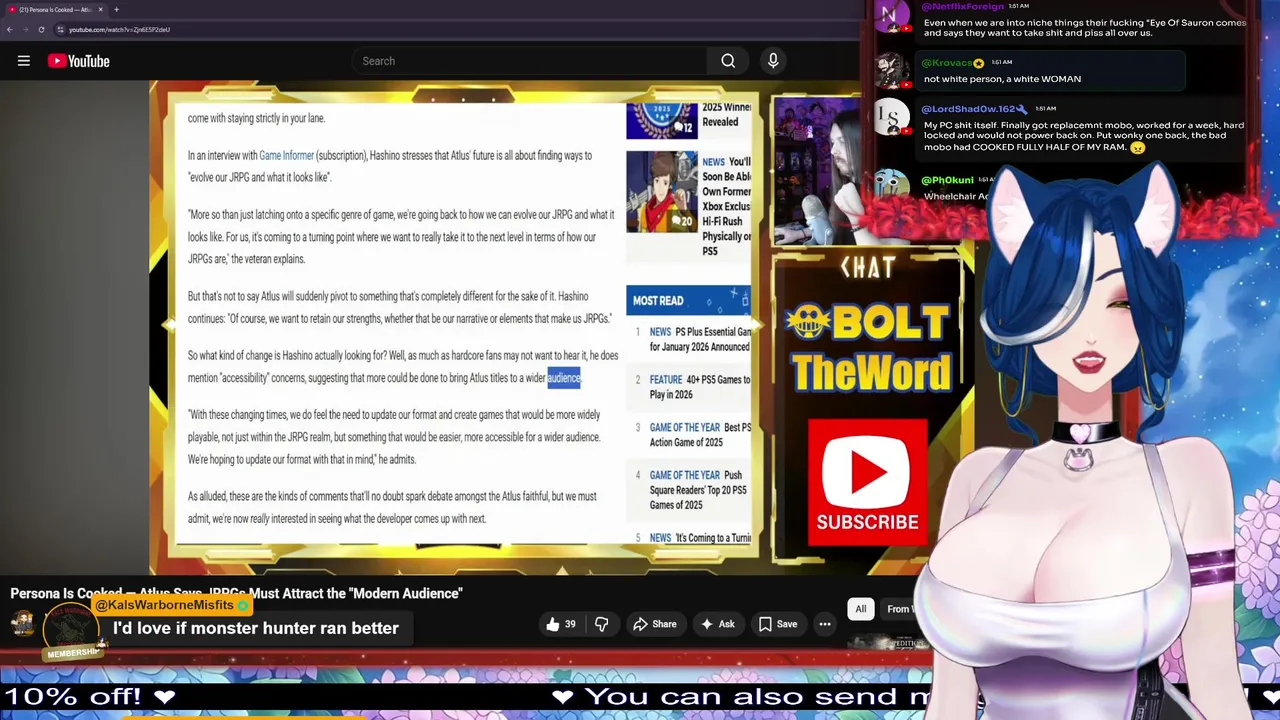This screenshot has width=1280, height=720.
Task: Open the YouTube hamburger guide menu
Action: (24, 61)
